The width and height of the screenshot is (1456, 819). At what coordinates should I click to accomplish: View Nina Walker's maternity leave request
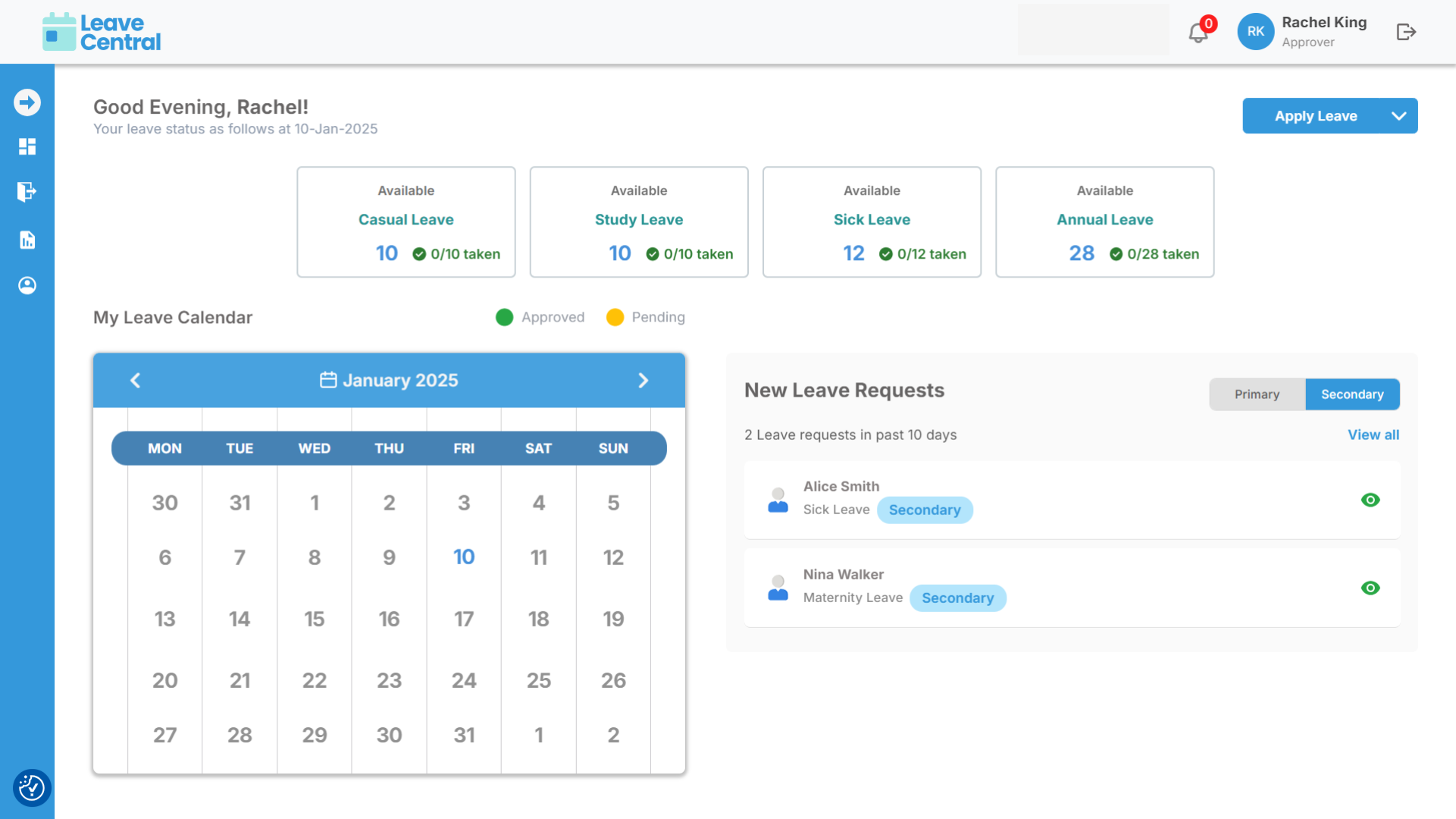(x=1370, y=588)
